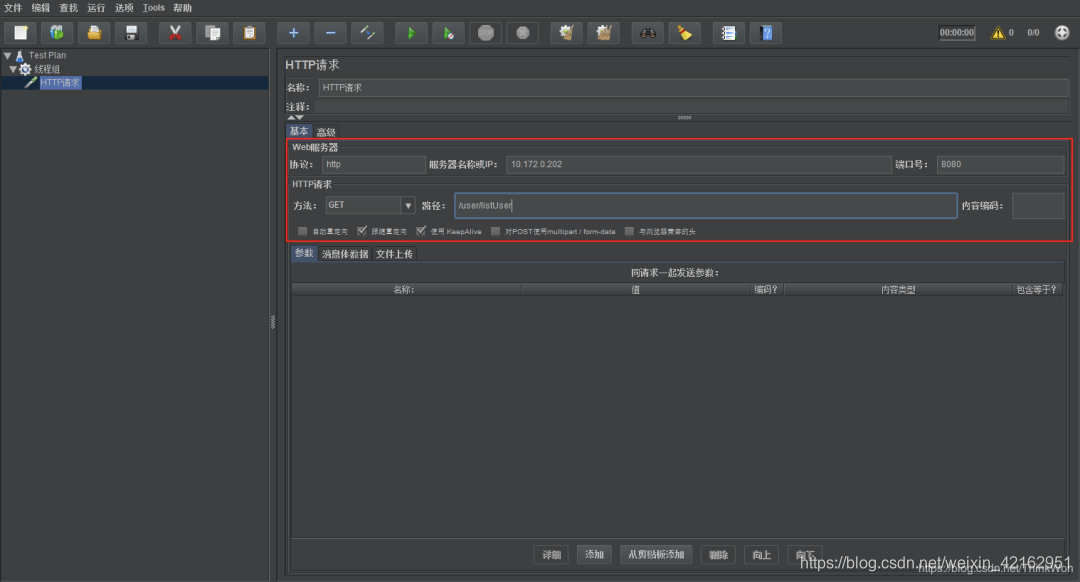Click the 内容编码 input field
1080x582 pixels.
pos(1038,206)
